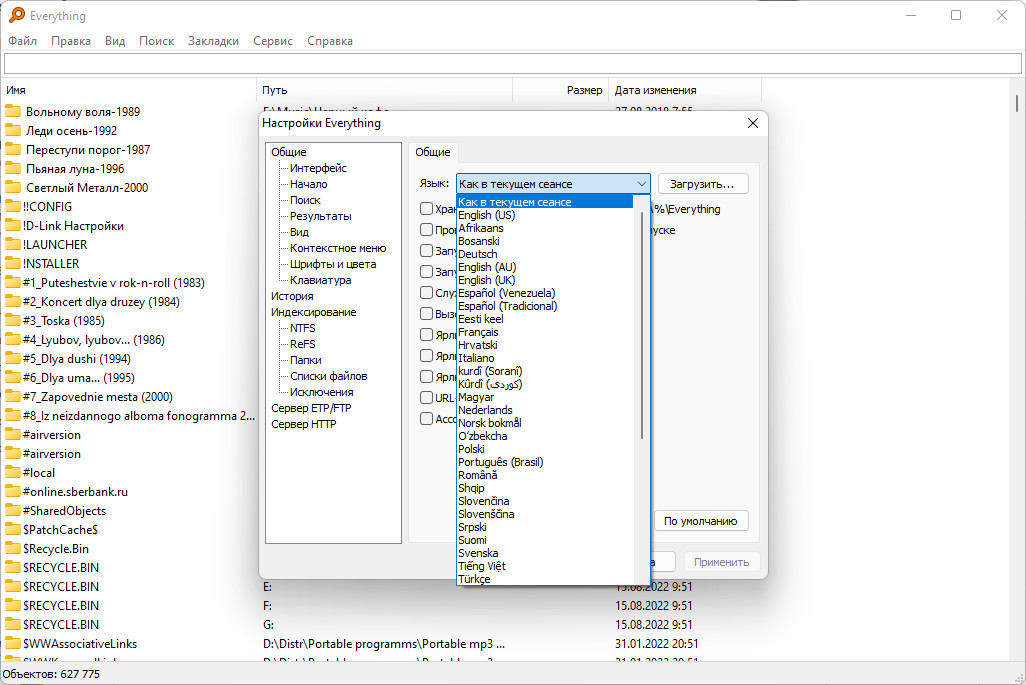Click folder icon of Вольному воля-1989
This screenshot has width=1026, height=685.
tap(13, 112)
